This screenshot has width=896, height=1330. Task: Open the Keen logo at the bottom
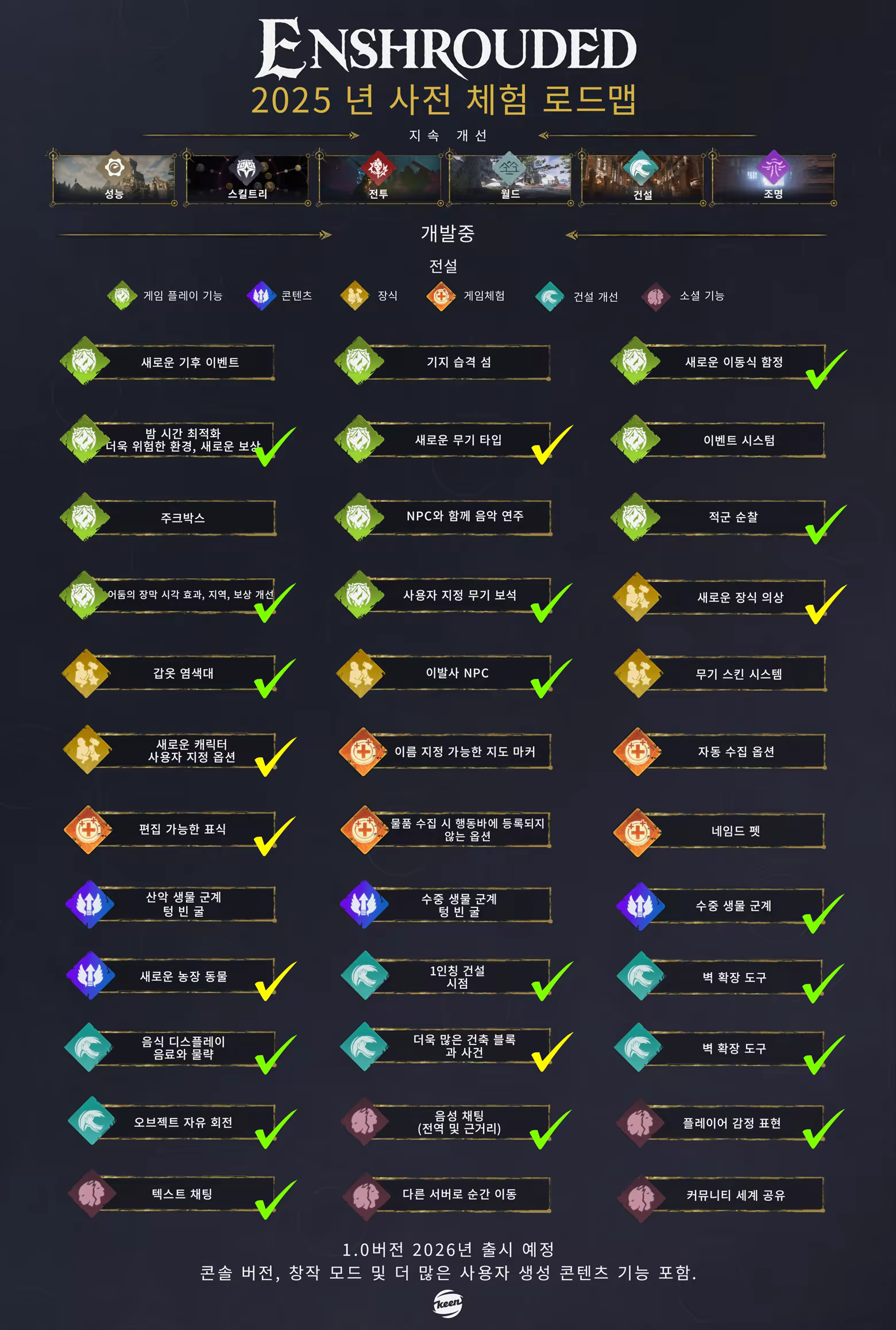[x=447, y=1304]
